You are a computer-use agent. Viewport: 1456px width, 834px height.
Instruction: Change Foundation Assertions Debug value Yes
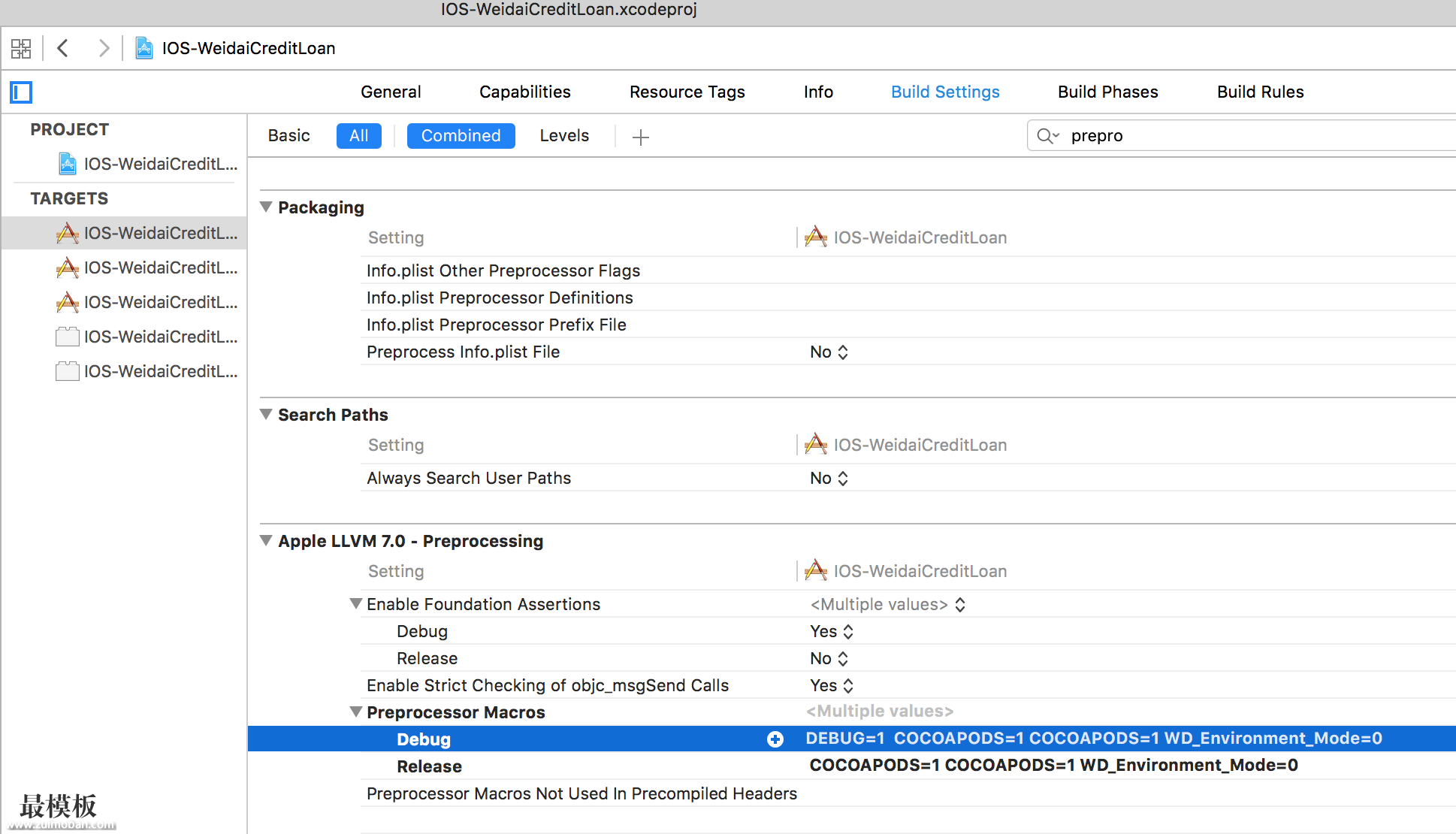(x=832, y=632)
